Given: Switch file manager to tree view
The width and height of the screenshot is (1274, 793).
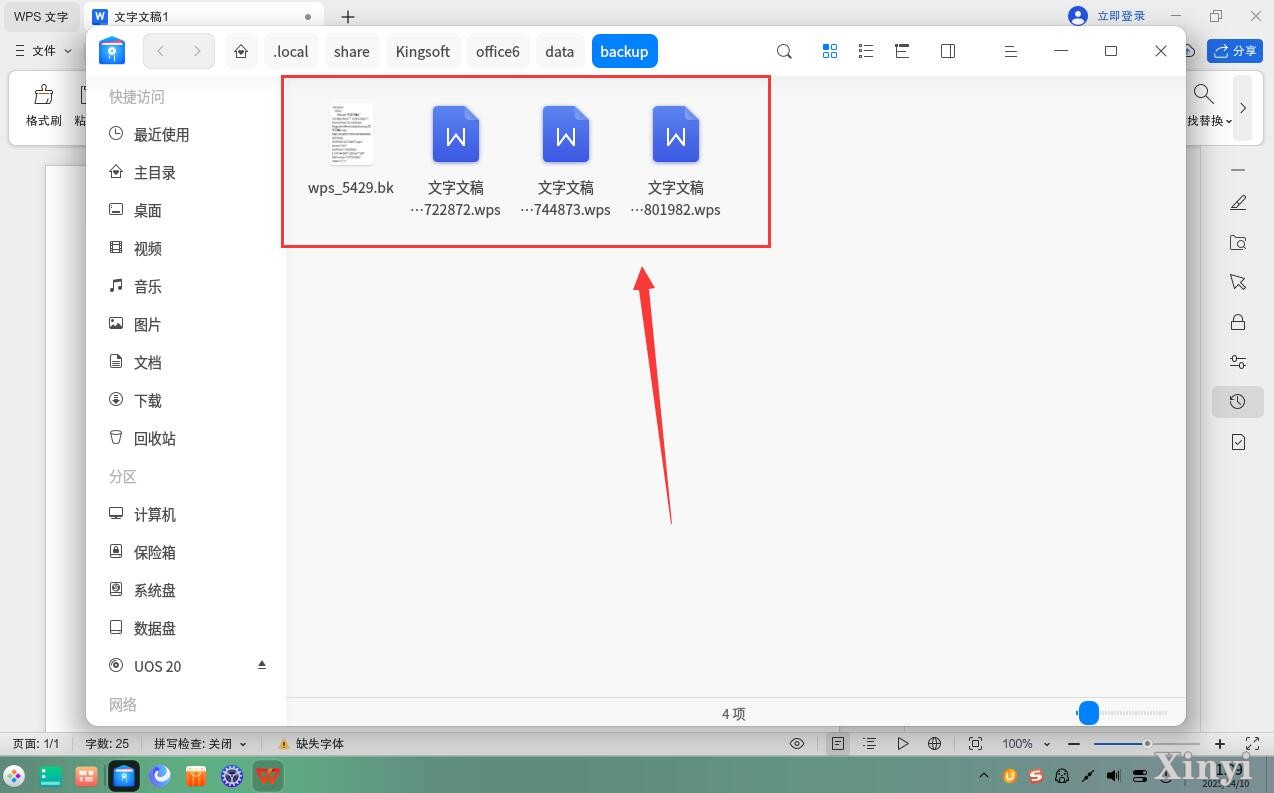Looking at the screenshot, I should point(902,51).
